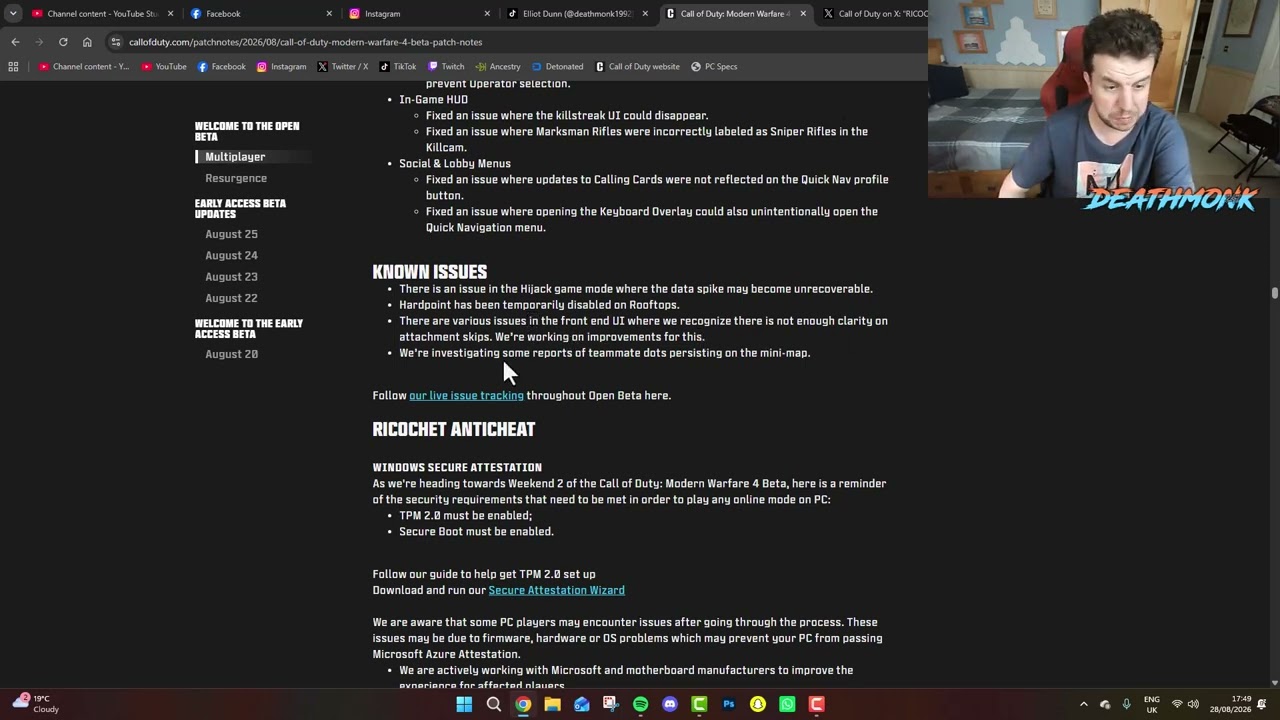The height and width of the screenshot is (720, 1280).
Task: Select Resurgence in the patch notes sidebar
Action: [236, 178]
